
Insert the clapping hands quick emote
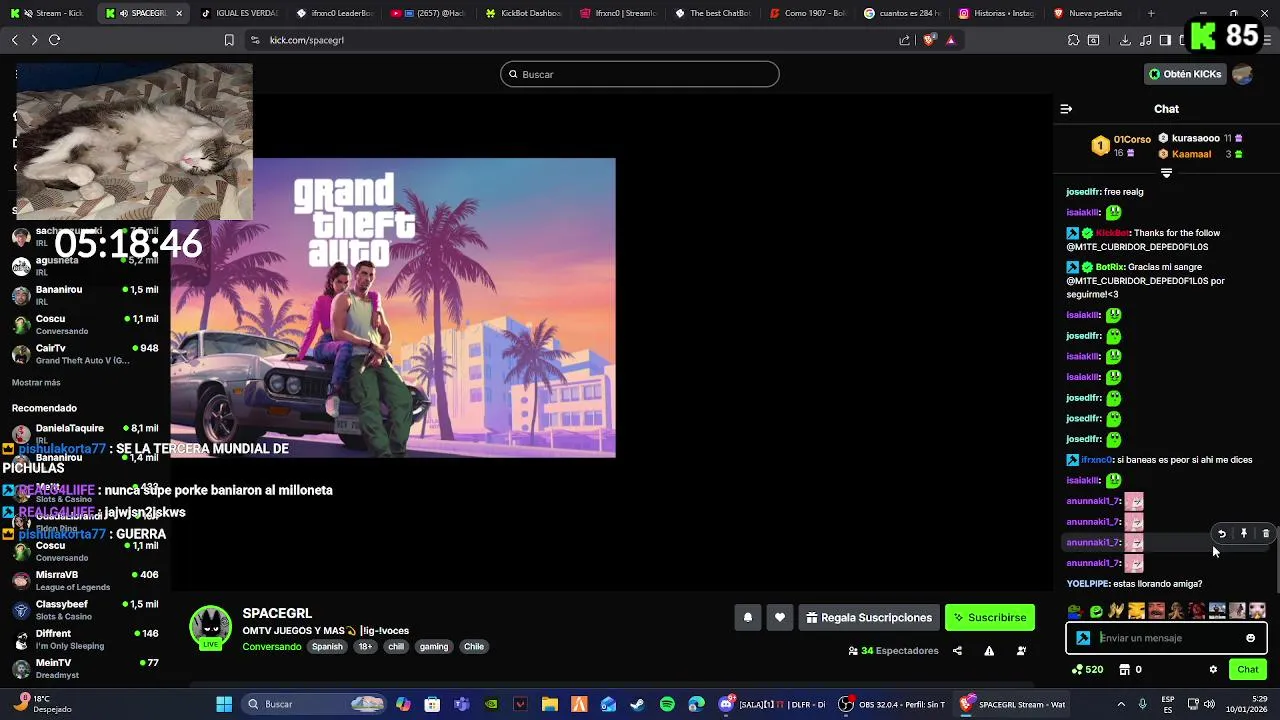[1116, 611]
